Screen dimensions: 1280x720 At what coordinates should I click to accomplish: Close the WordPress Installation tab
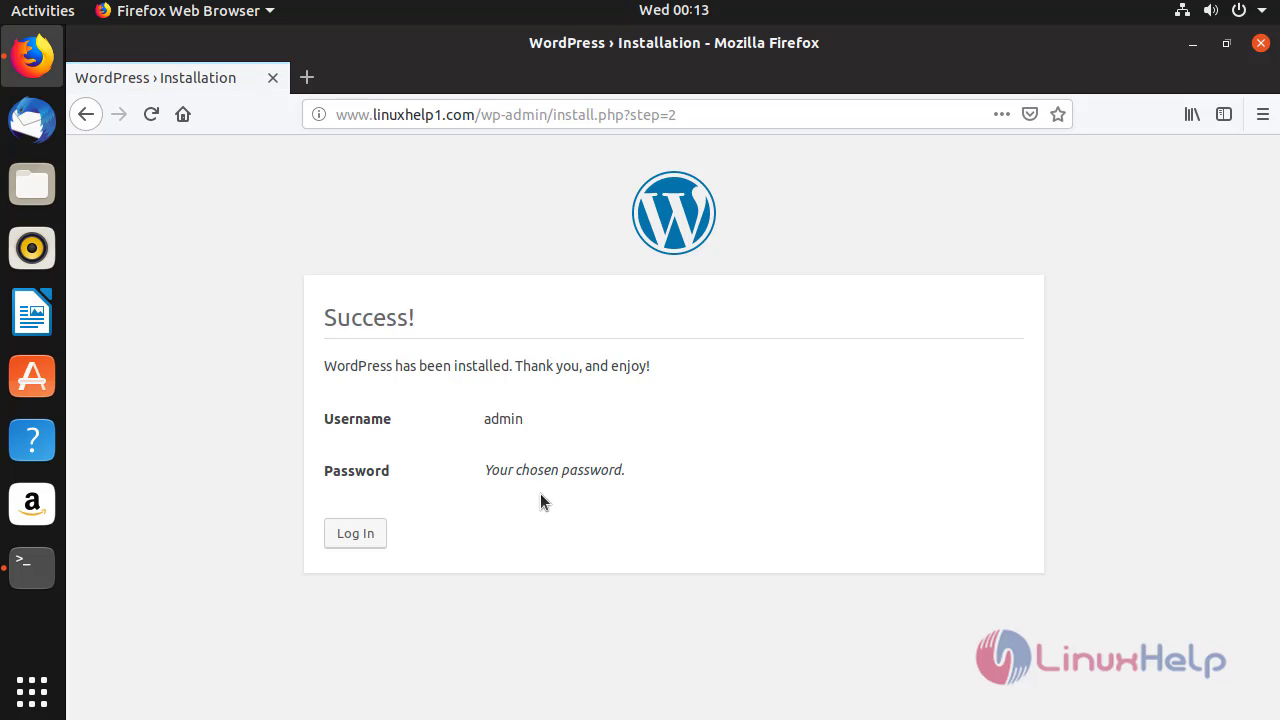[x=272, y=78]
